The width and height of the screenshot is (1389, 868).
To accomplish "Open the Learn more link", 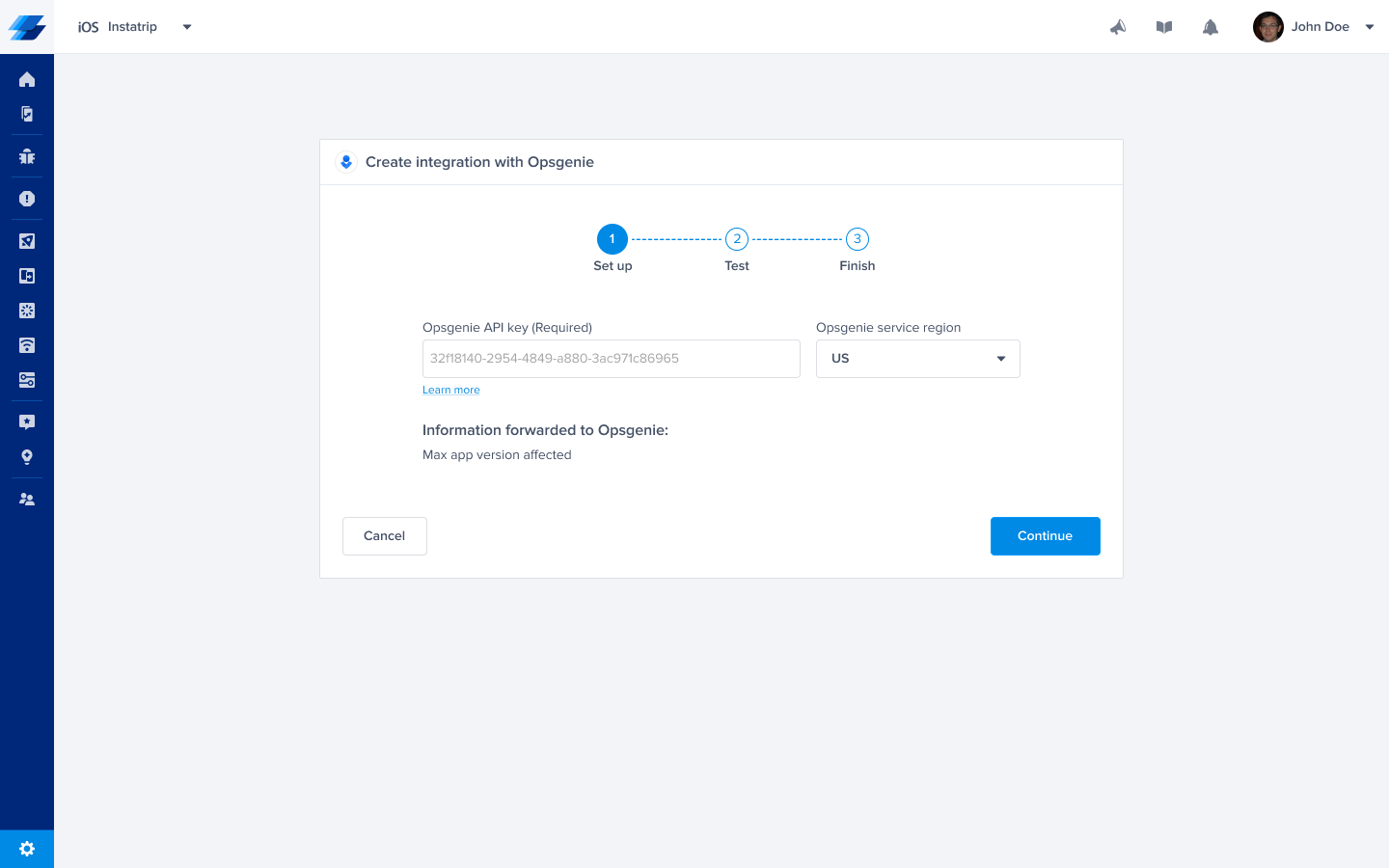I will coord(451,391).
